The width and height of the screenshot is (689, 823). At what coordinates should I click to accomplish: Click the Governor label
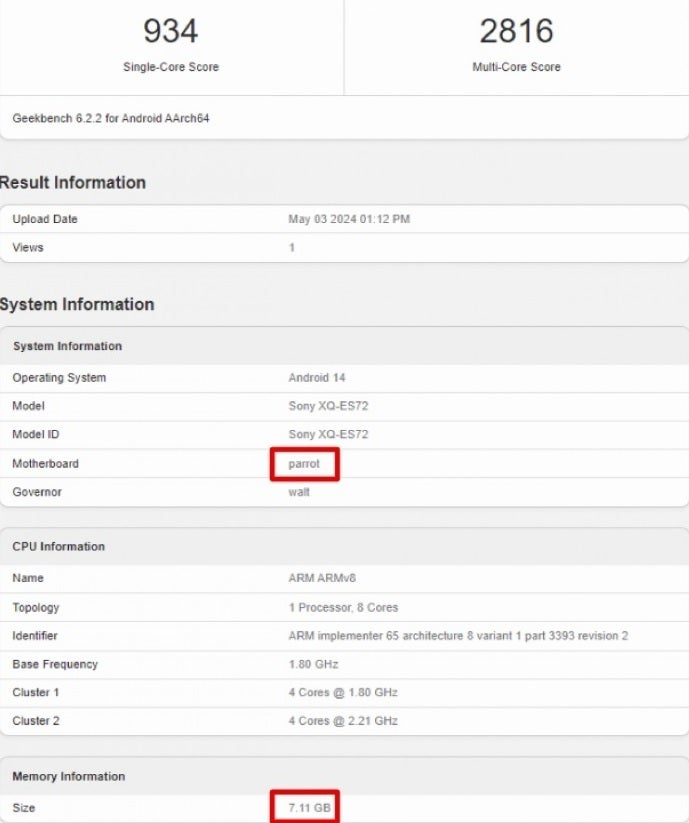pyautogui.click(x=37, y=492)
